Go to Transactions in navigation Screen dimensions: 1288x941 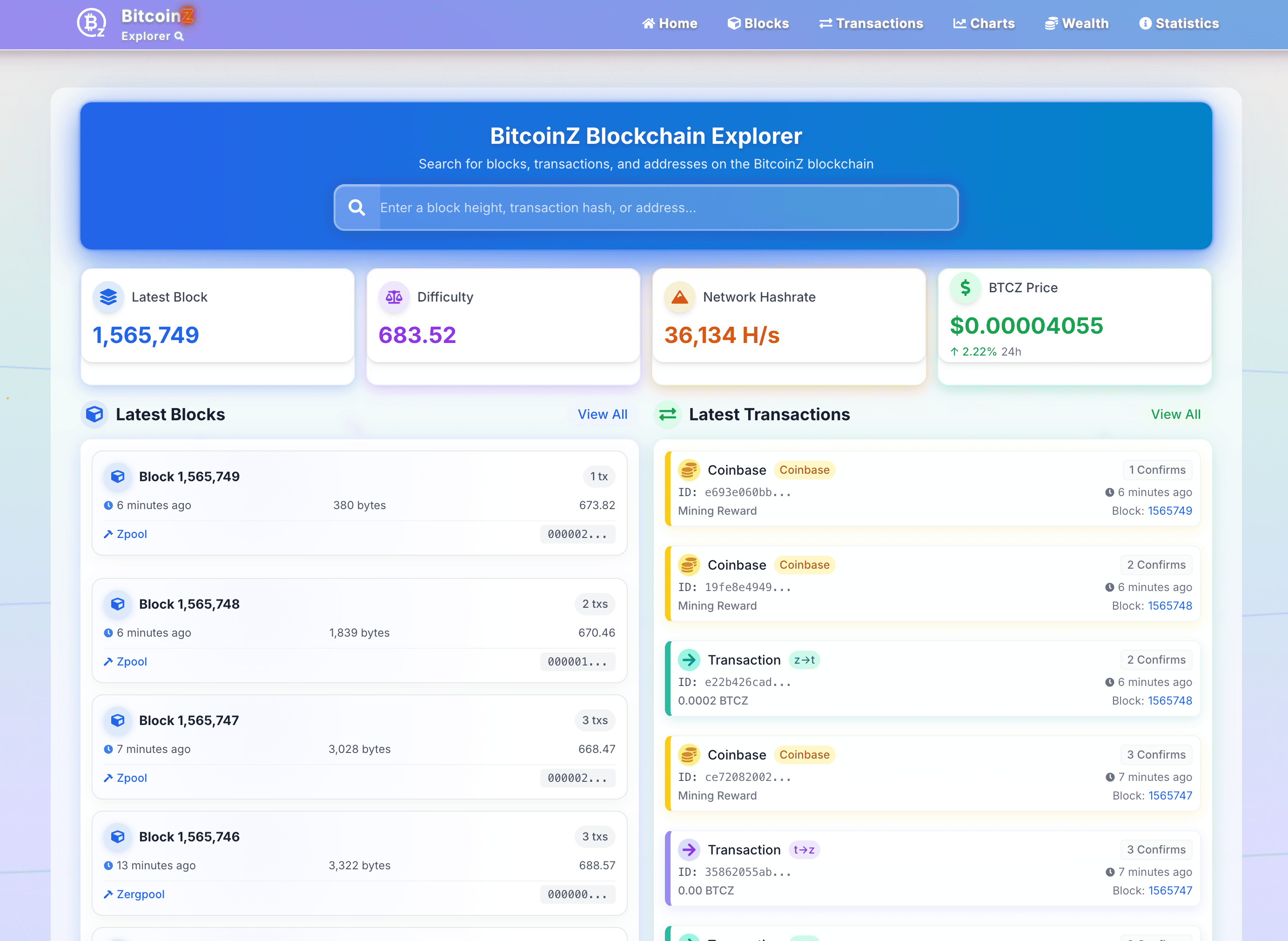[871, 23]
